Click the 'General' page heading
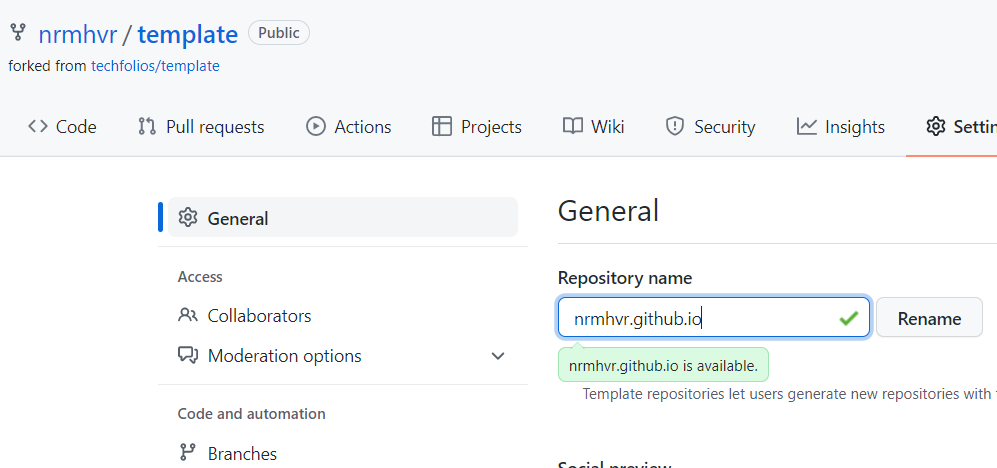This screenshot has height=468, width=997. pos(608,211)
